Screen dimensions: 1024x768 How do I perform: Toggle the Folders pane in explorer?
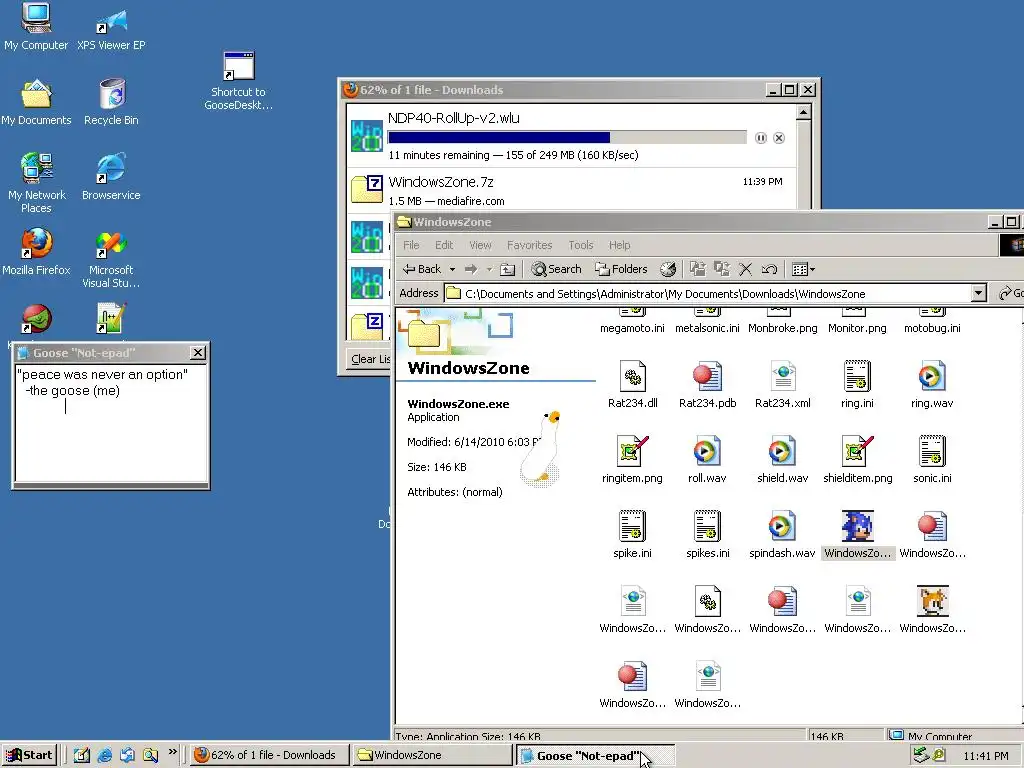[621, 269]
